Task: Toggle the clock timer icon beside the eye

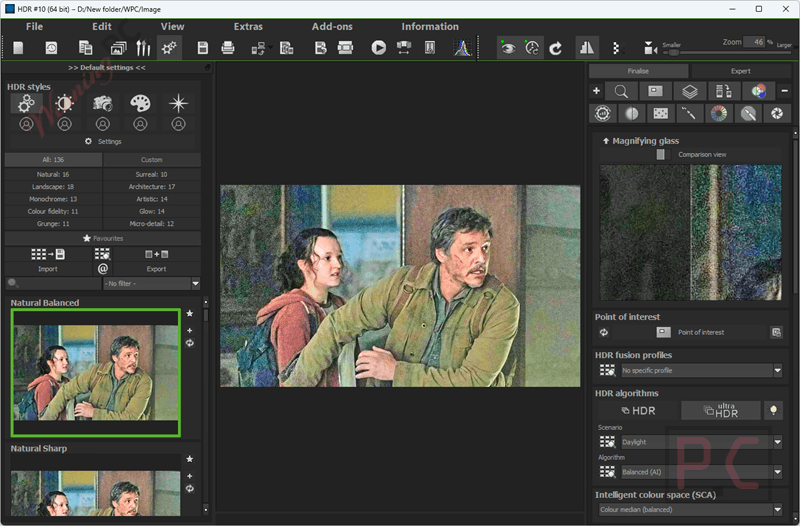Action: (532, 48)
